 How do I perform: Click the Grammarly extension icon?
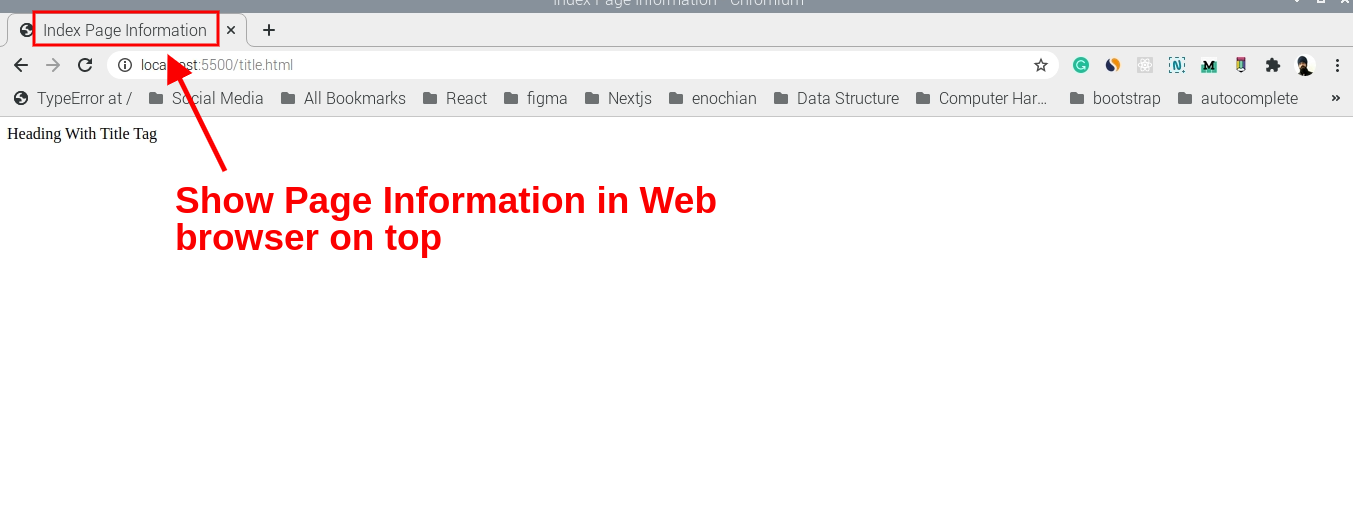tap(1081, 65)
